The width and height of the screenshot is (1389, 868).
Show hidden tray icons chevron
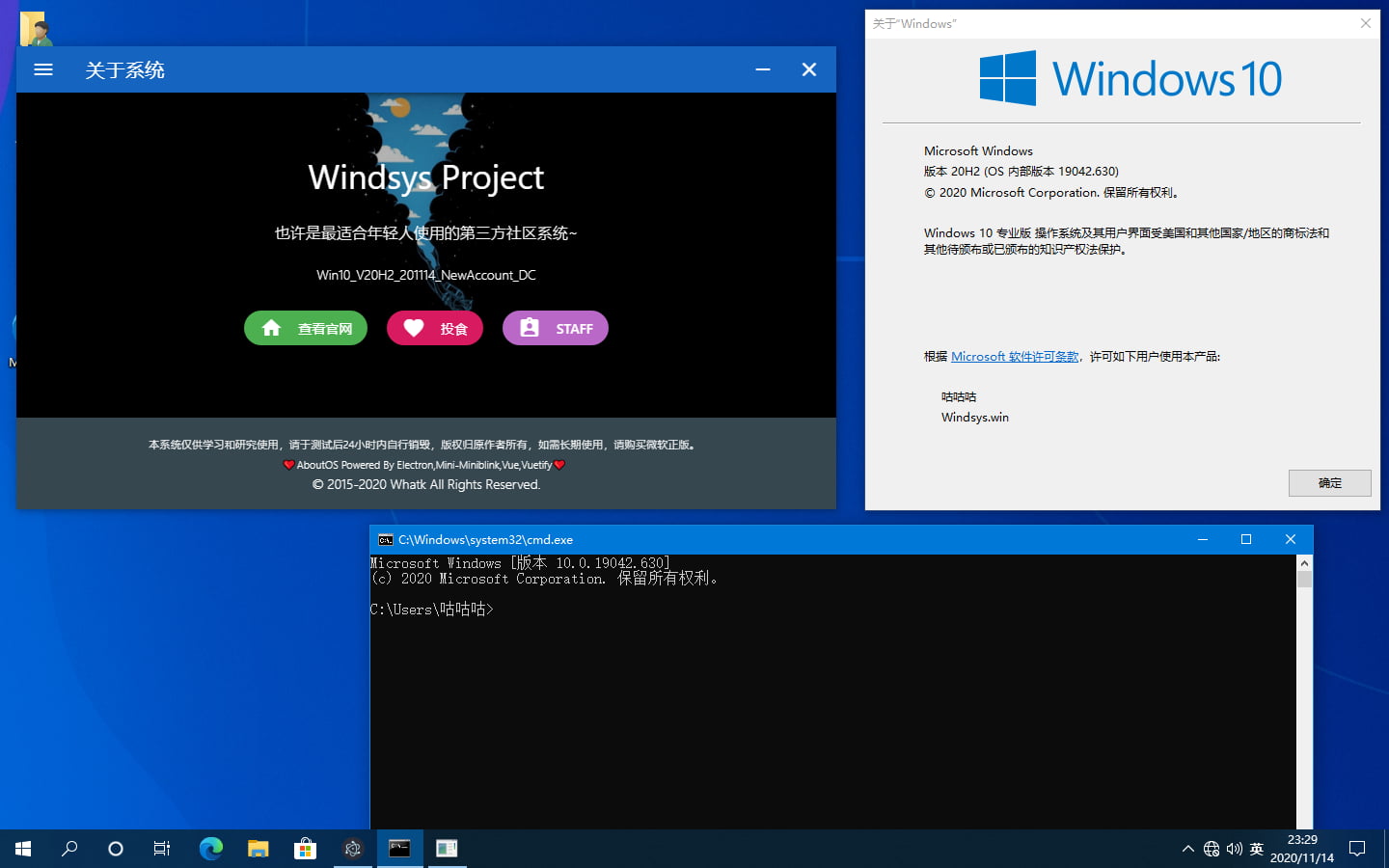pos(1187,849)
